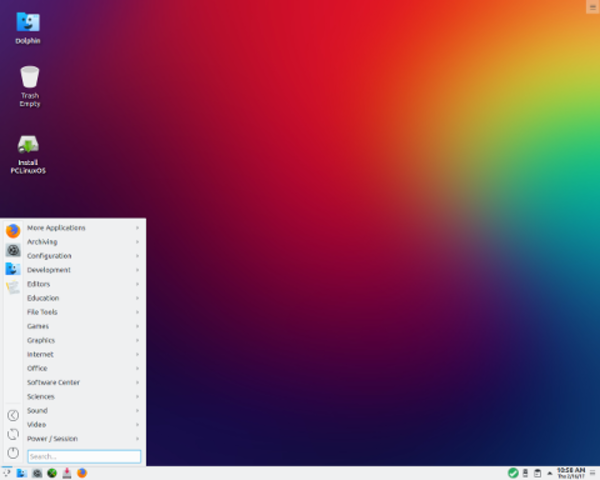Open the Software Center menu category

point(84,382)
